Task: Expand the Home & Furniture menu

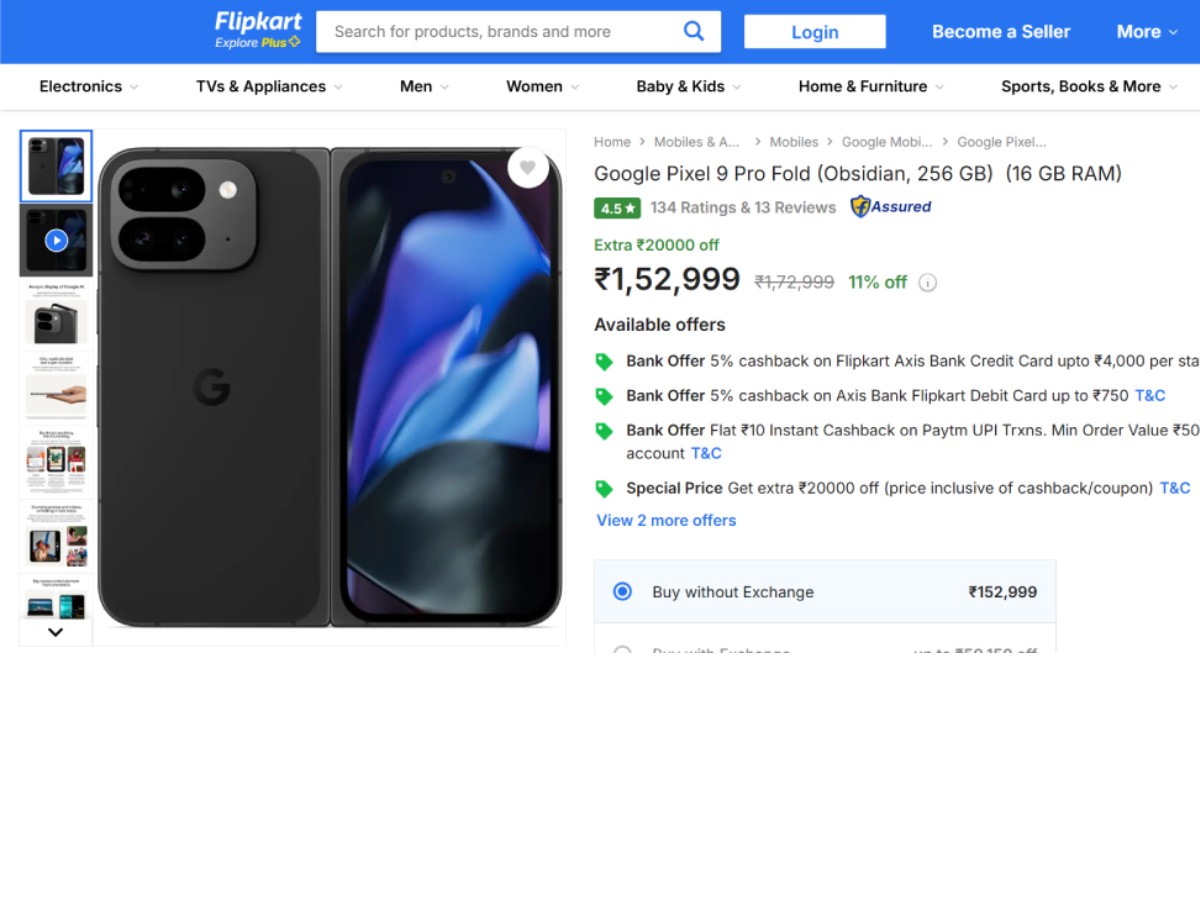Action: point(870,87)
